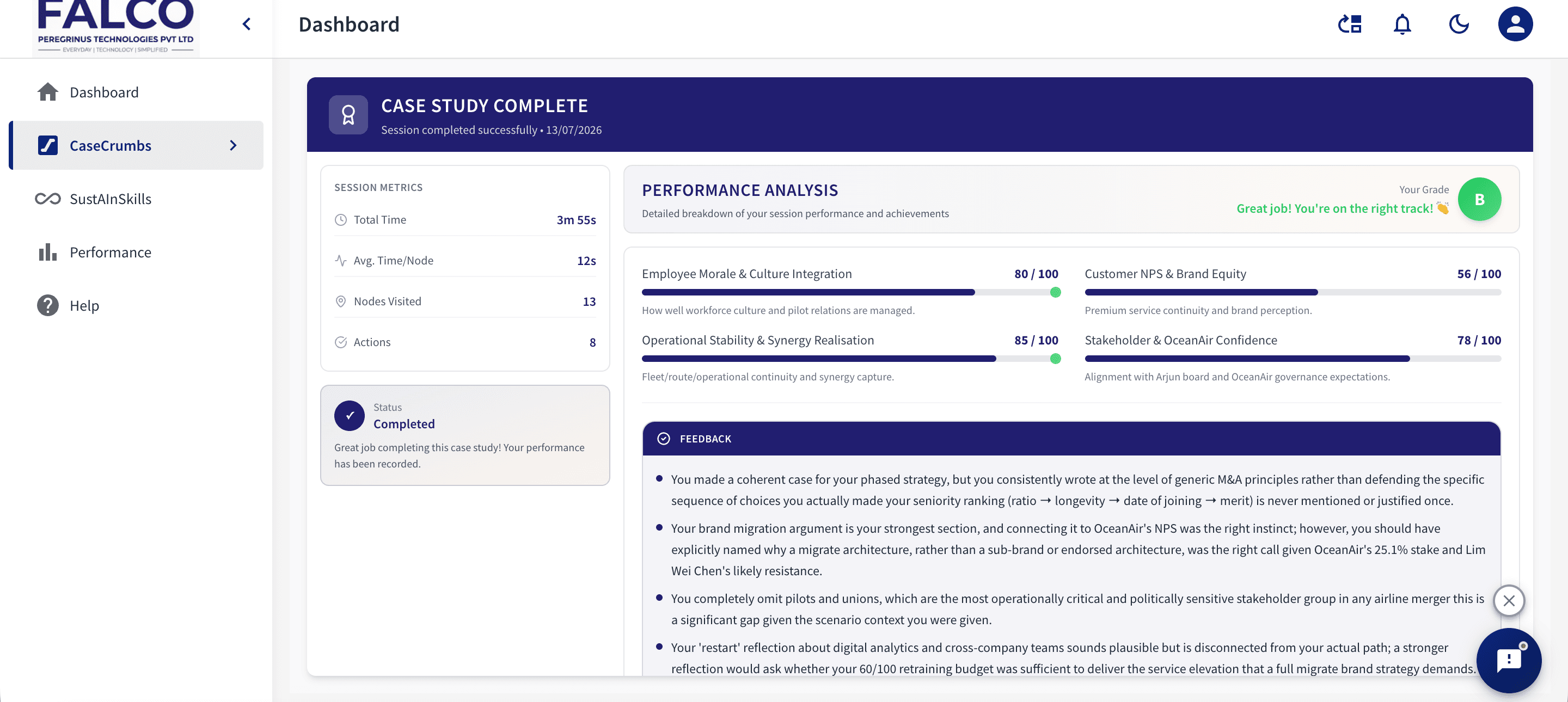Screen dimensions: 1568x702
Task: Click the '56 / 100' score
Action: click(x=1479, y=274)
